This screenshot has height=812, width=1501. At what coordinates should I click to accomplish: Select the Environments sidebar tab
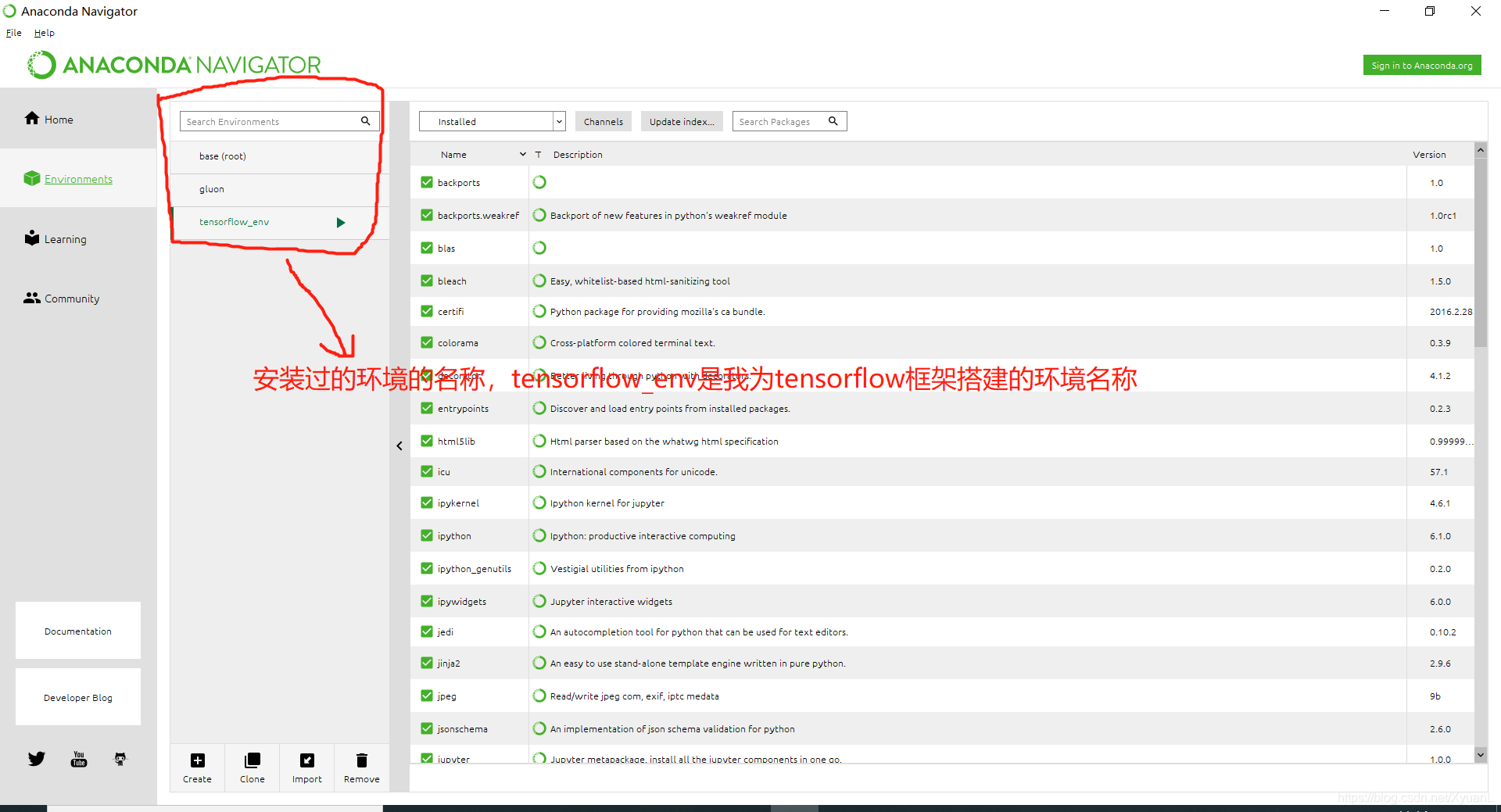78,179
